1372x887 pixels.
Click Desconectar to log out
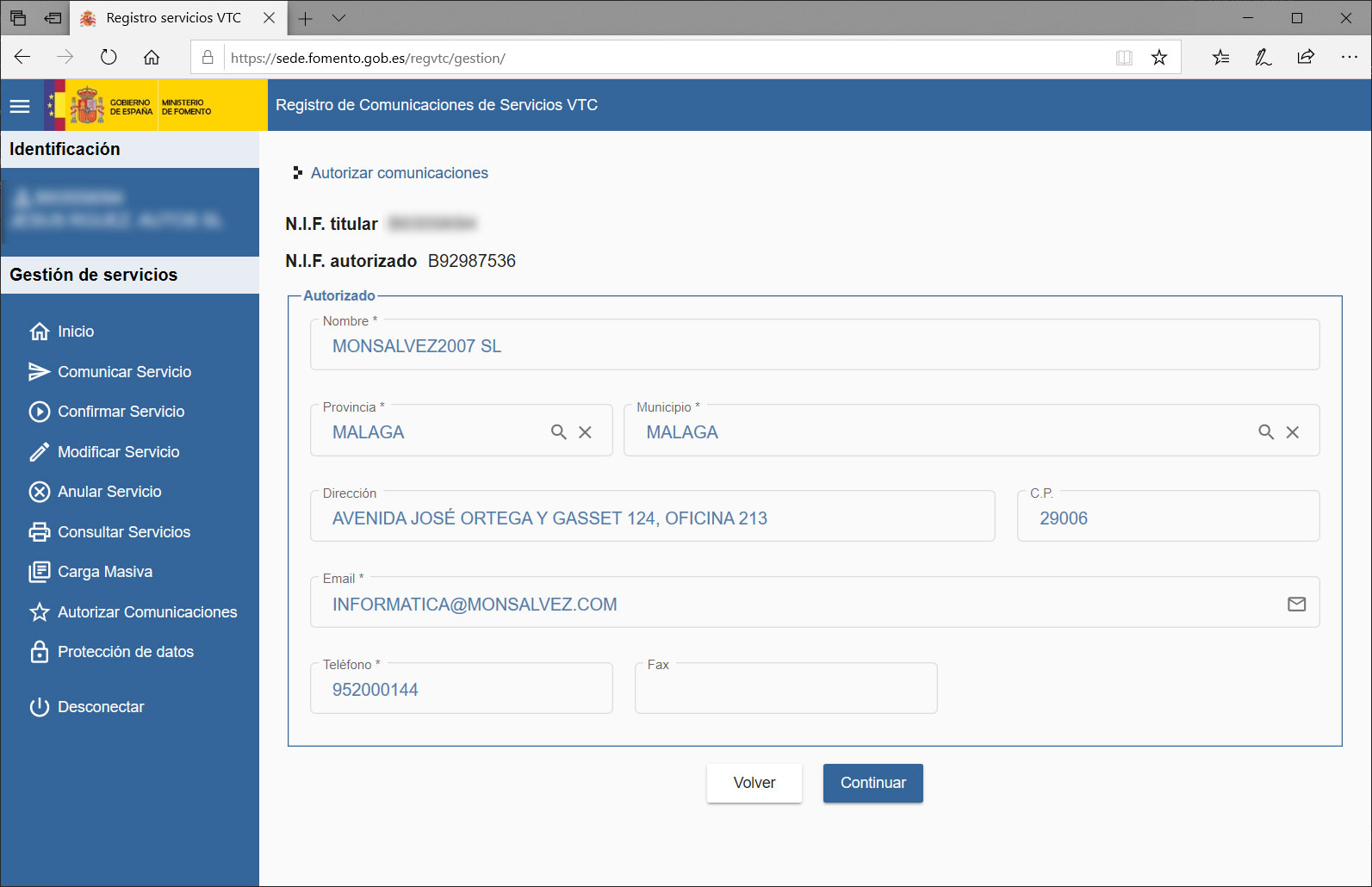tap(101, 707)
